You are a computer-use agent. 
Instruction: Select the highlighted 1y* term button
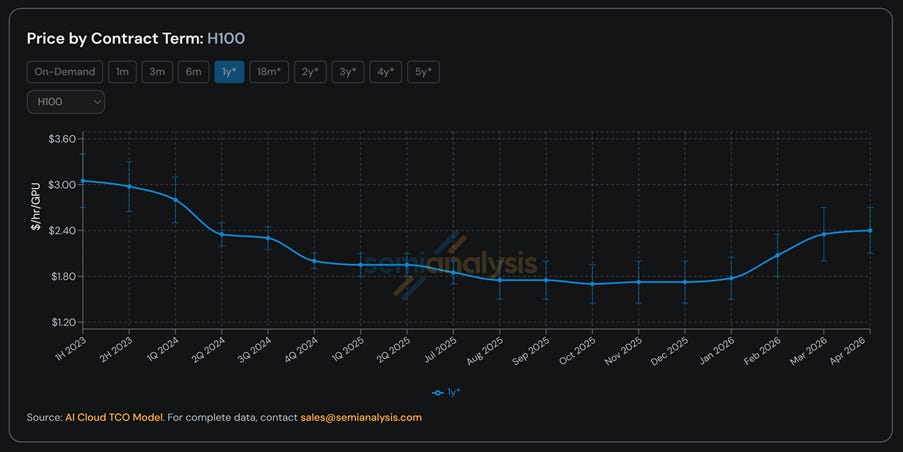click(229, 72)
